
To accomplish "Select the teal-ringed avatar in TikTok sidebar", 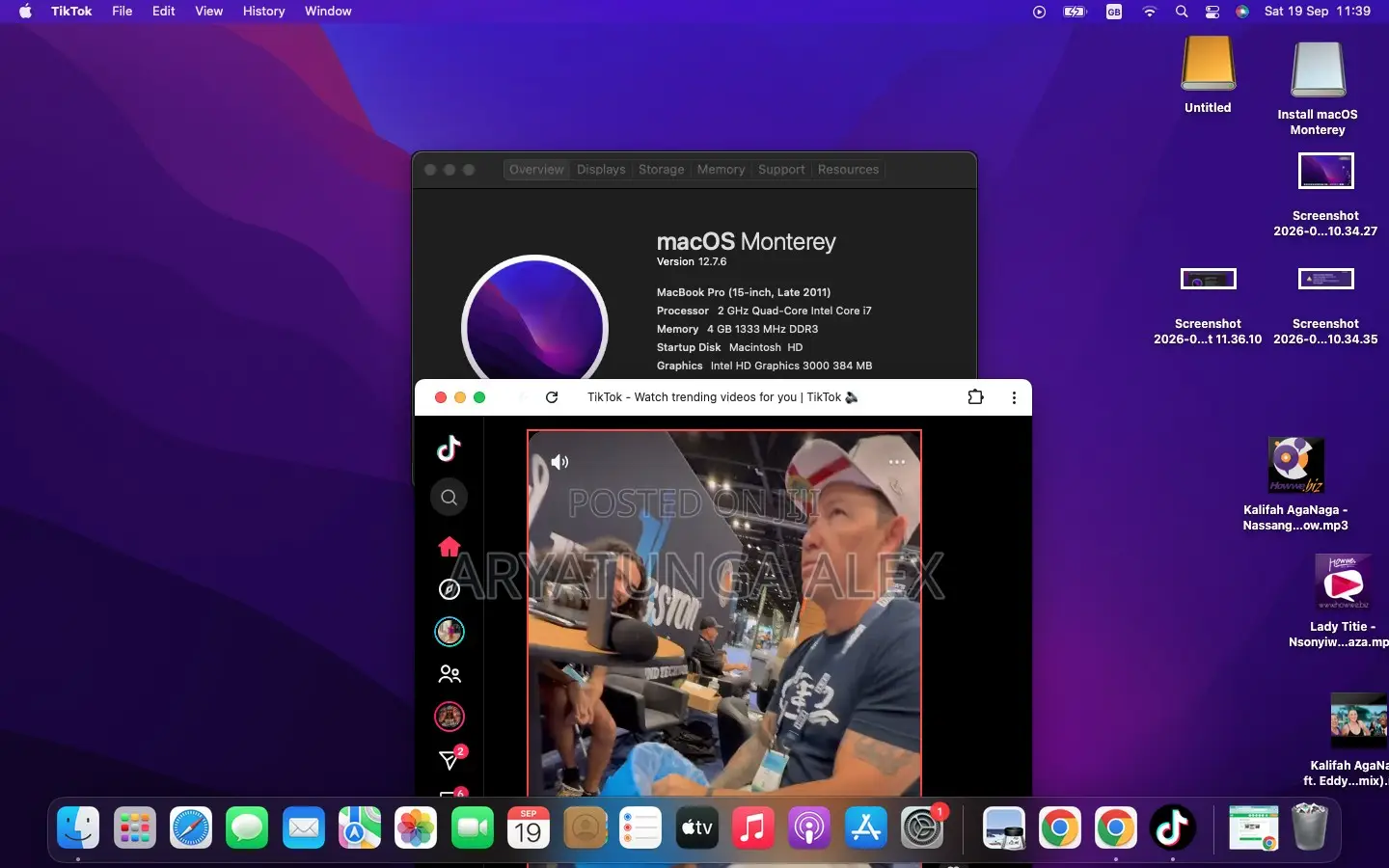I will [449, 632].
